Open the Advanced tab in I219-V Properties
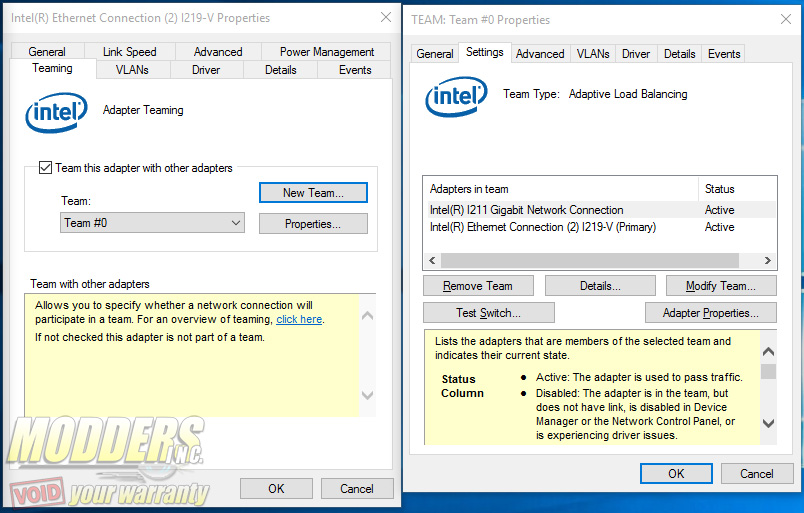 [218, 52]
